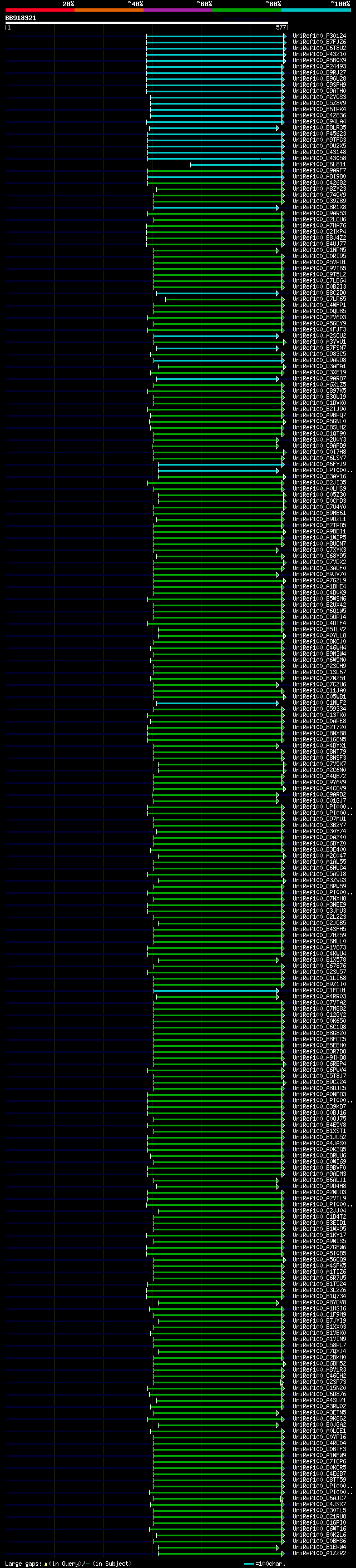Select hit UniRef100_Q9SFH9

(x=319, y=85)
